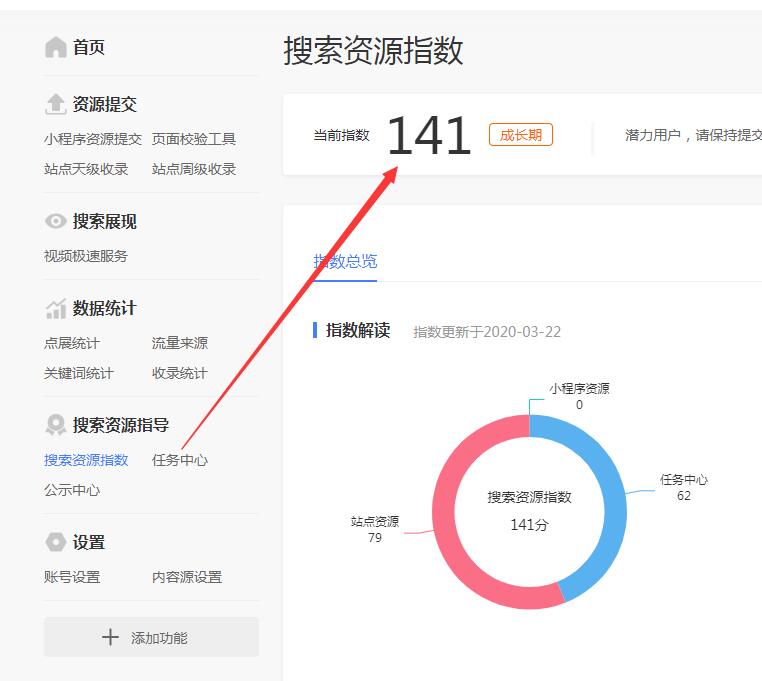Viewport: 762px width, 681px height.
Task: Switch to the 指数总览 tab
Action: coord(345,262)
